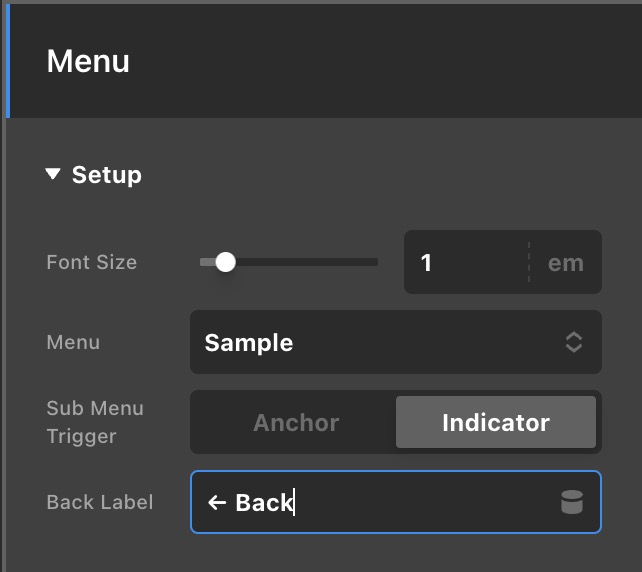Select Indicator as Sub Menu Trigger
The width and height of the screenshot is (642, 572).
click(495, 422)
